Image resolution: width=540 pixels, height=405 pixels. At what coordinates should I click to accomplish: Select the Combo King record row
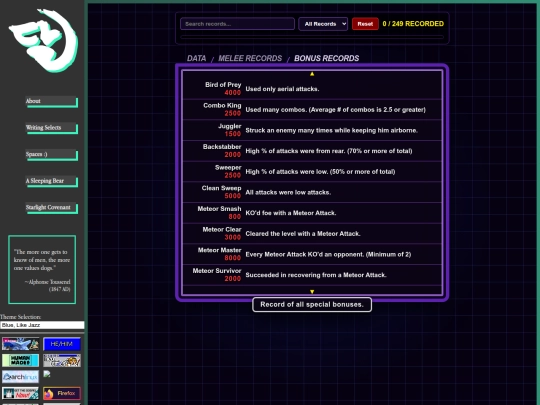312,110
